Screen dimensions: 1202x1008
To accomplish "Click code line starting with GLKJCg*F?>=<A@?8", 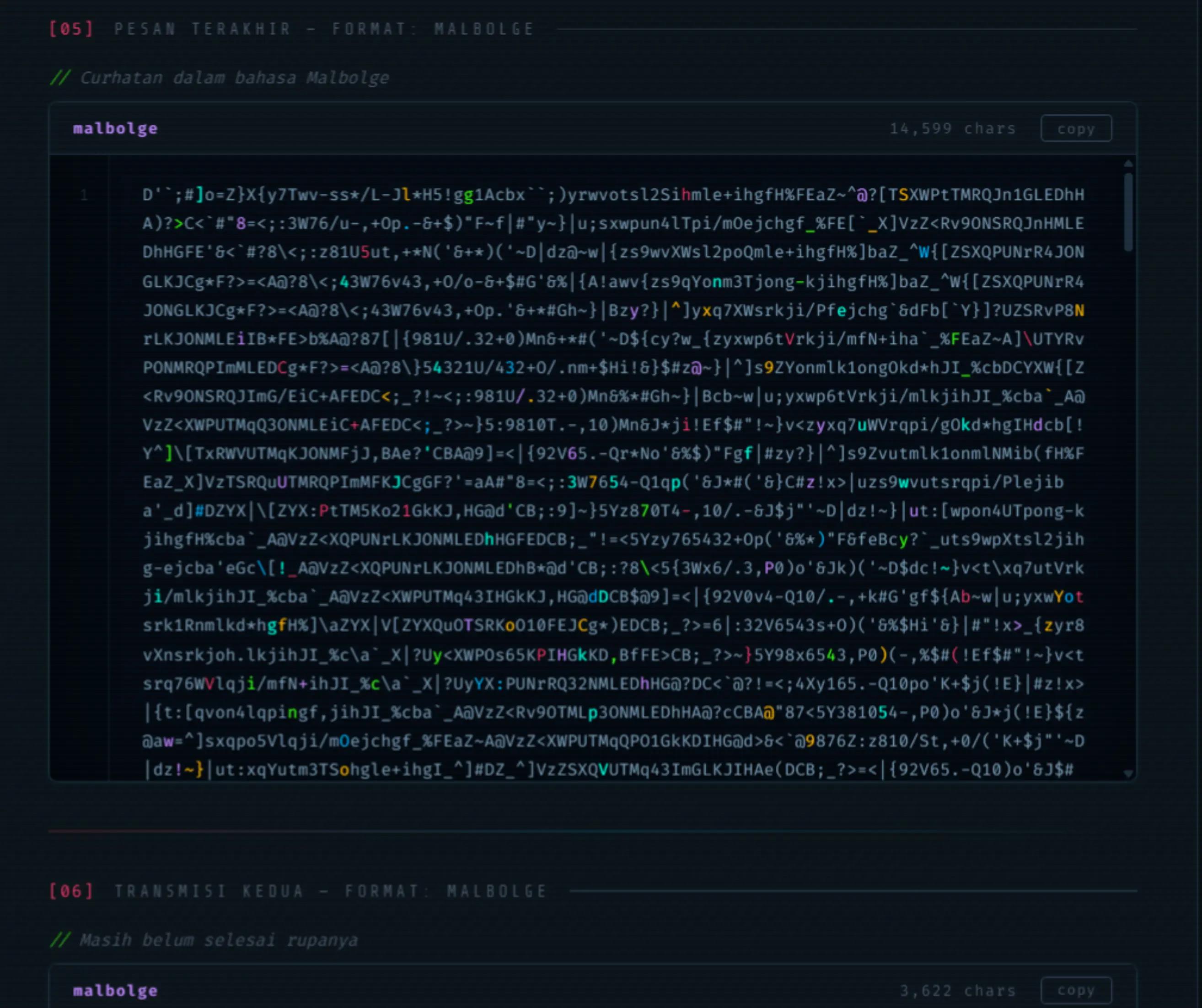I will pos(614,281).
